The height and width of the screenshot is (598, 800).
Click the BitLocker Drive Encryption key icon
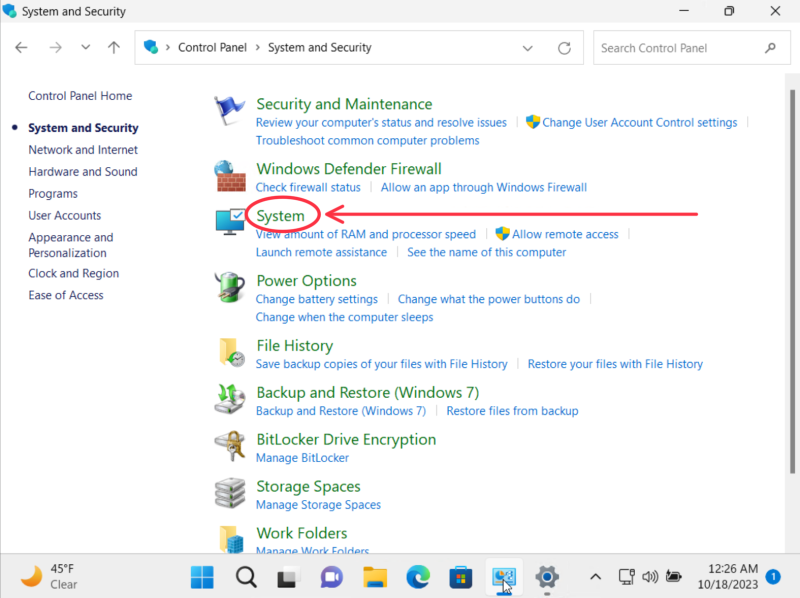(229, 446)
